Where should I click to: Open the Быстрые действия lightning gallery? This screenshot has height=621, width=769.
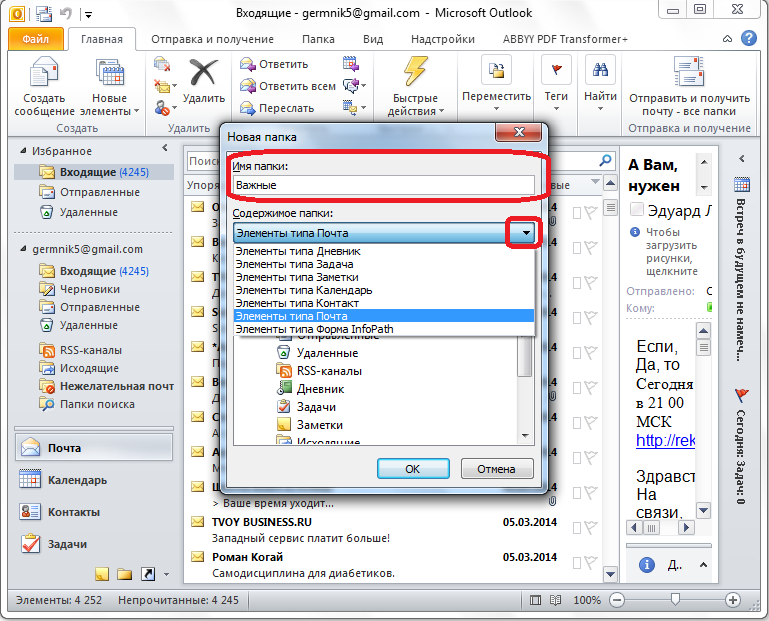pos(415,86)
